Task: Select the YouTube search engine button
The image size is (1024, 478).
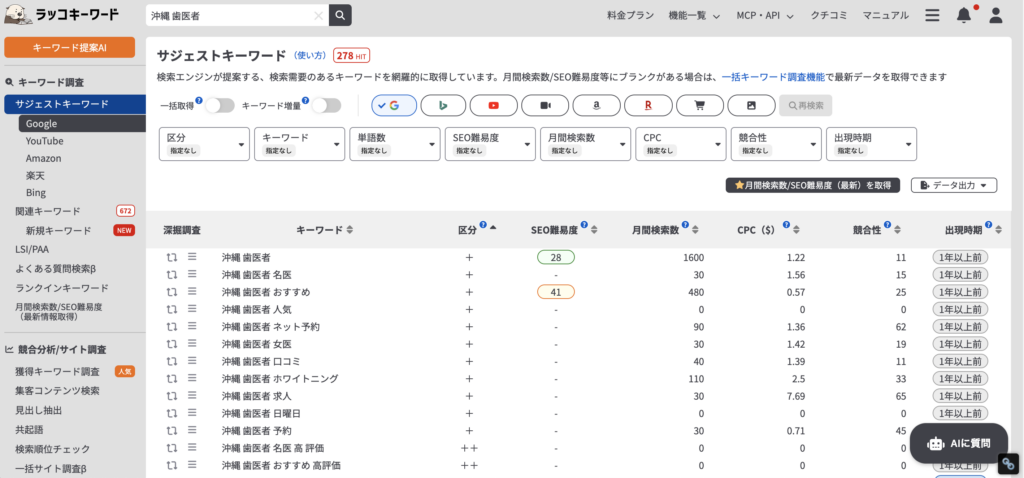Action: tap(494, 105)
